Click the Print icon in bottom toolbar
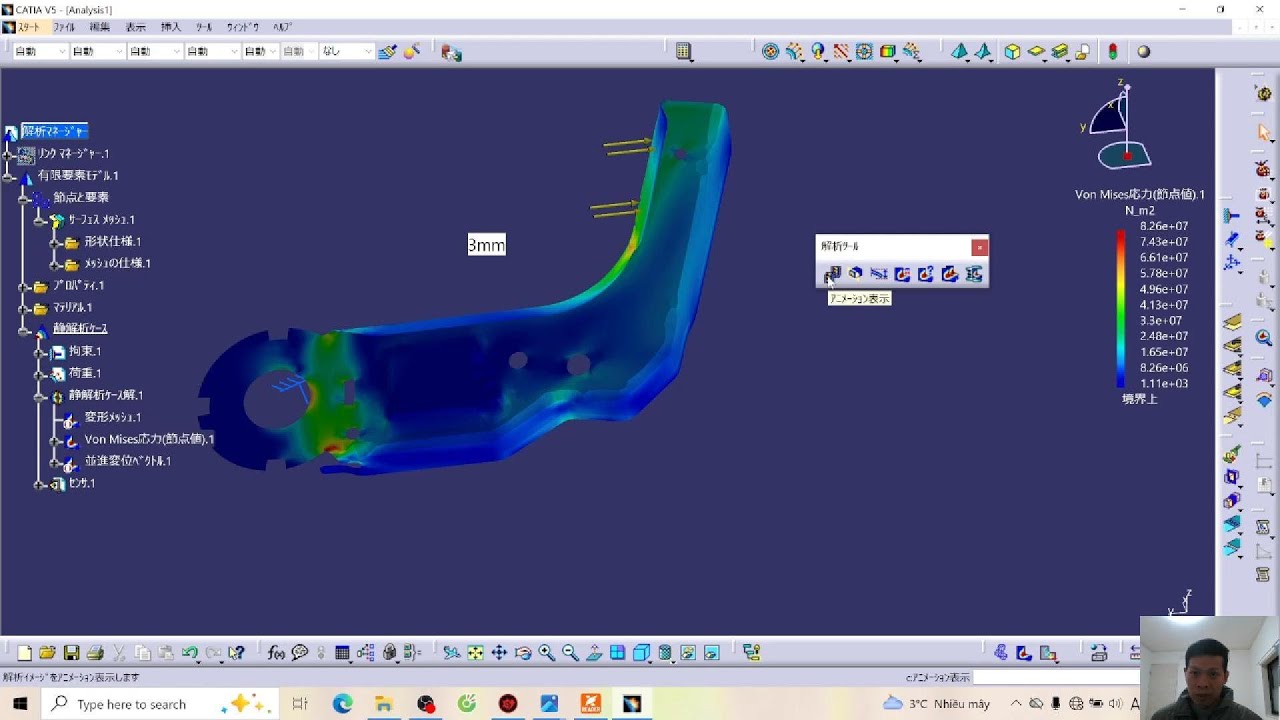The image size is (1280, 720). [x=95, y=653]
